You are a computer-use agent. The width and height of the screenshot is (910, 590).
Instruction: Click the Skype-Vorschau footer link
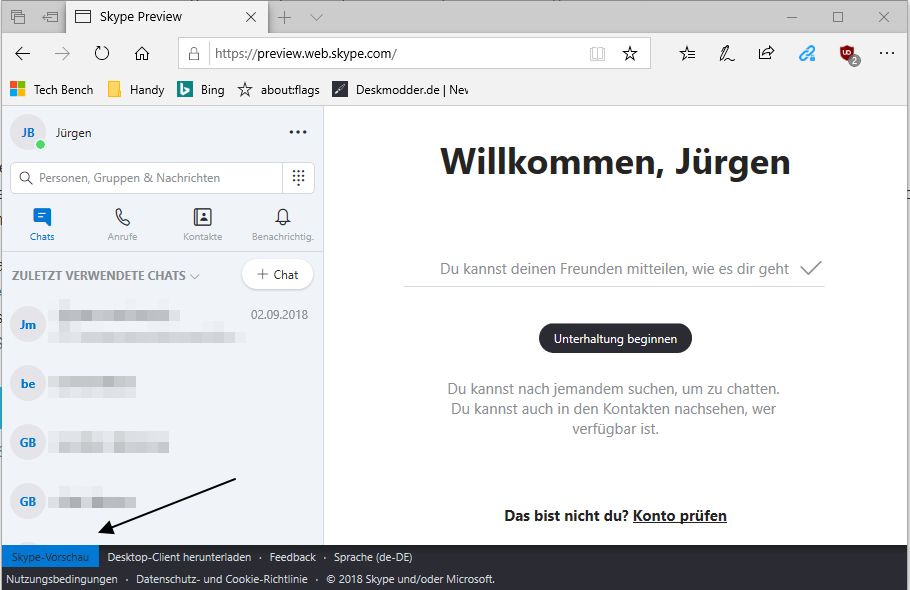(50, 557)
